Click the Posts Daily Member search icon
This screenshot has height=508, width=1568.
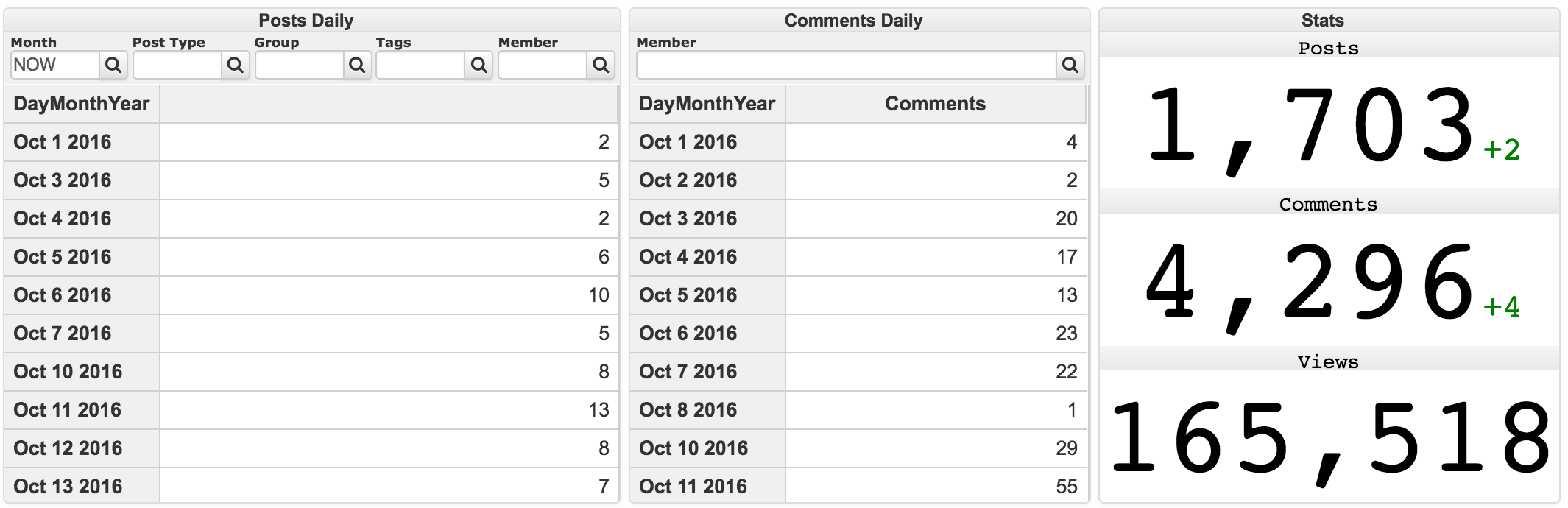601,65
